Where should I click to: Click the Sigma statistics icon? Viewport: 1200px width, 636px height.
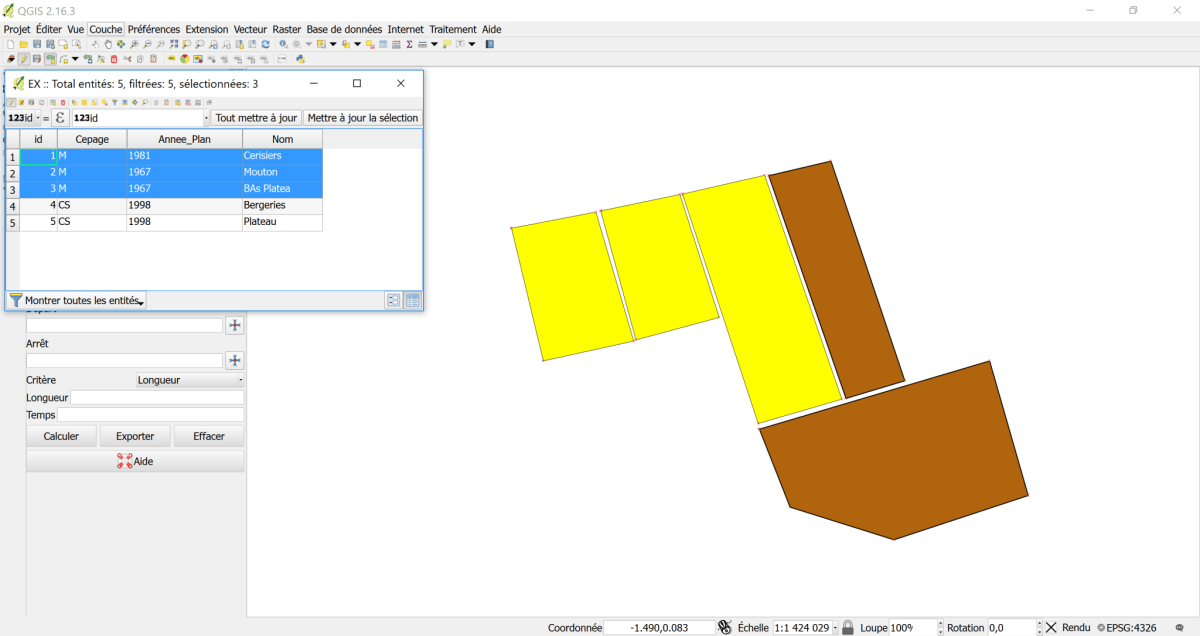pyautogui.click(x=409, y=44)
